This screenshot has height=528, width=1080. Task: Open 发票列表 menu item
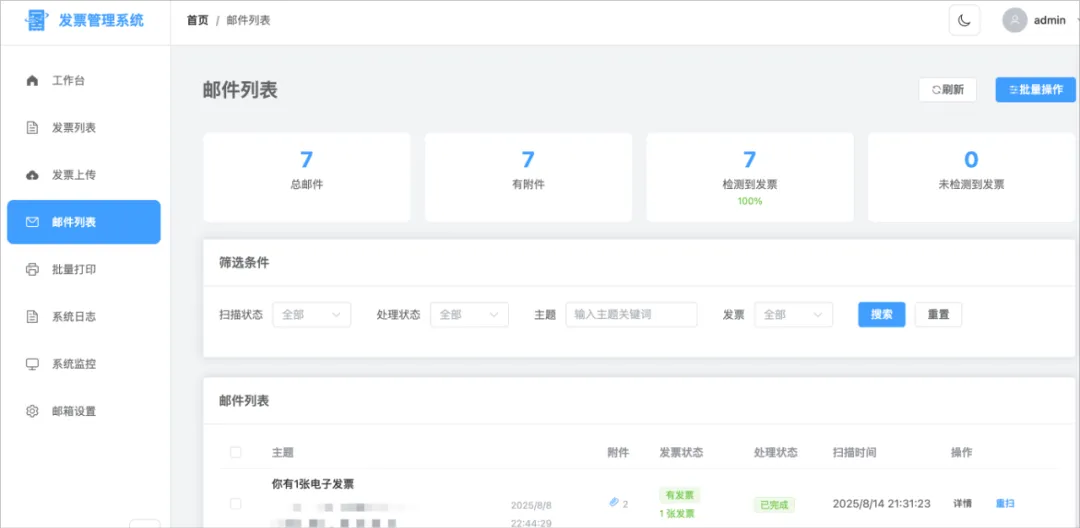pos(84,128)
